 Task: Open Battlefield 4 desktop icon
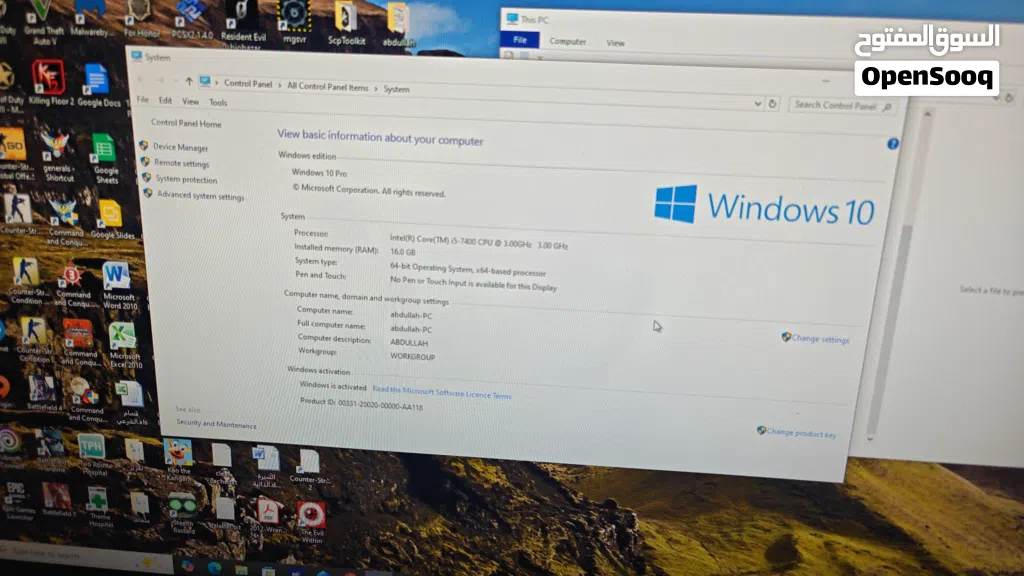pos(43,394)
